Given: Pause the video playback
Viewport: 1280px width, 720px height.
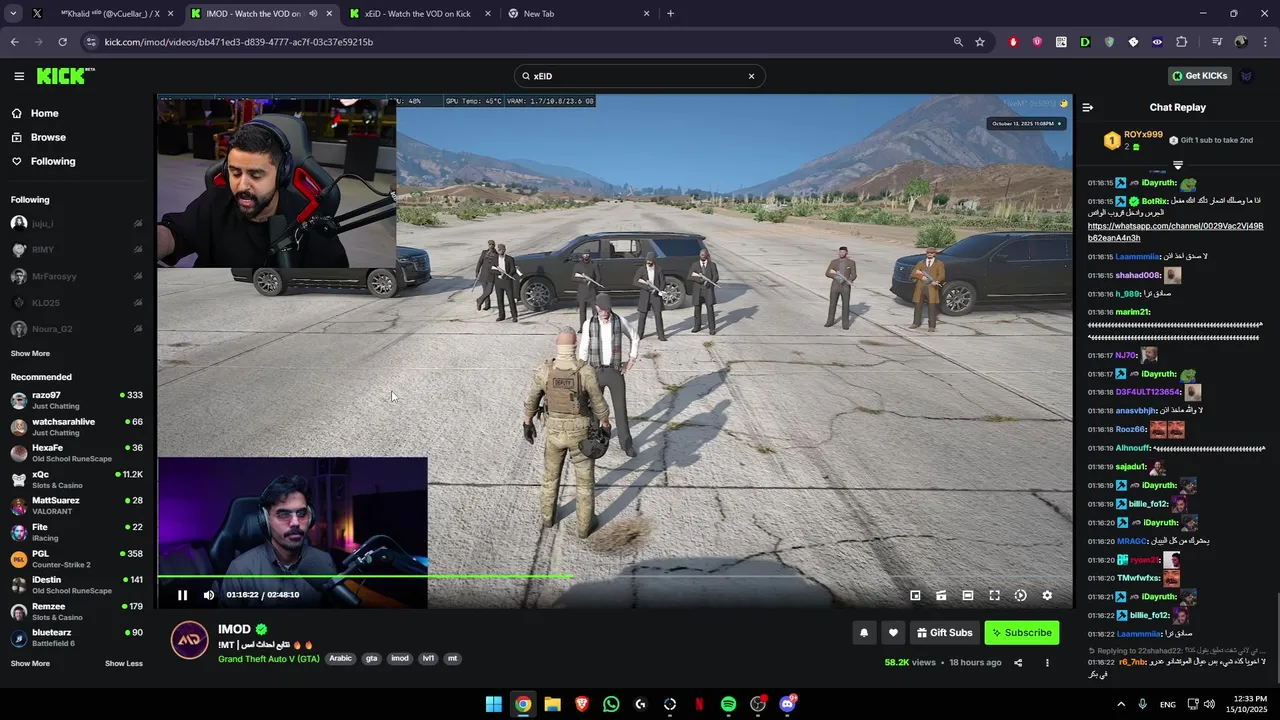Looking at the screenshot, I should [182, 595].
